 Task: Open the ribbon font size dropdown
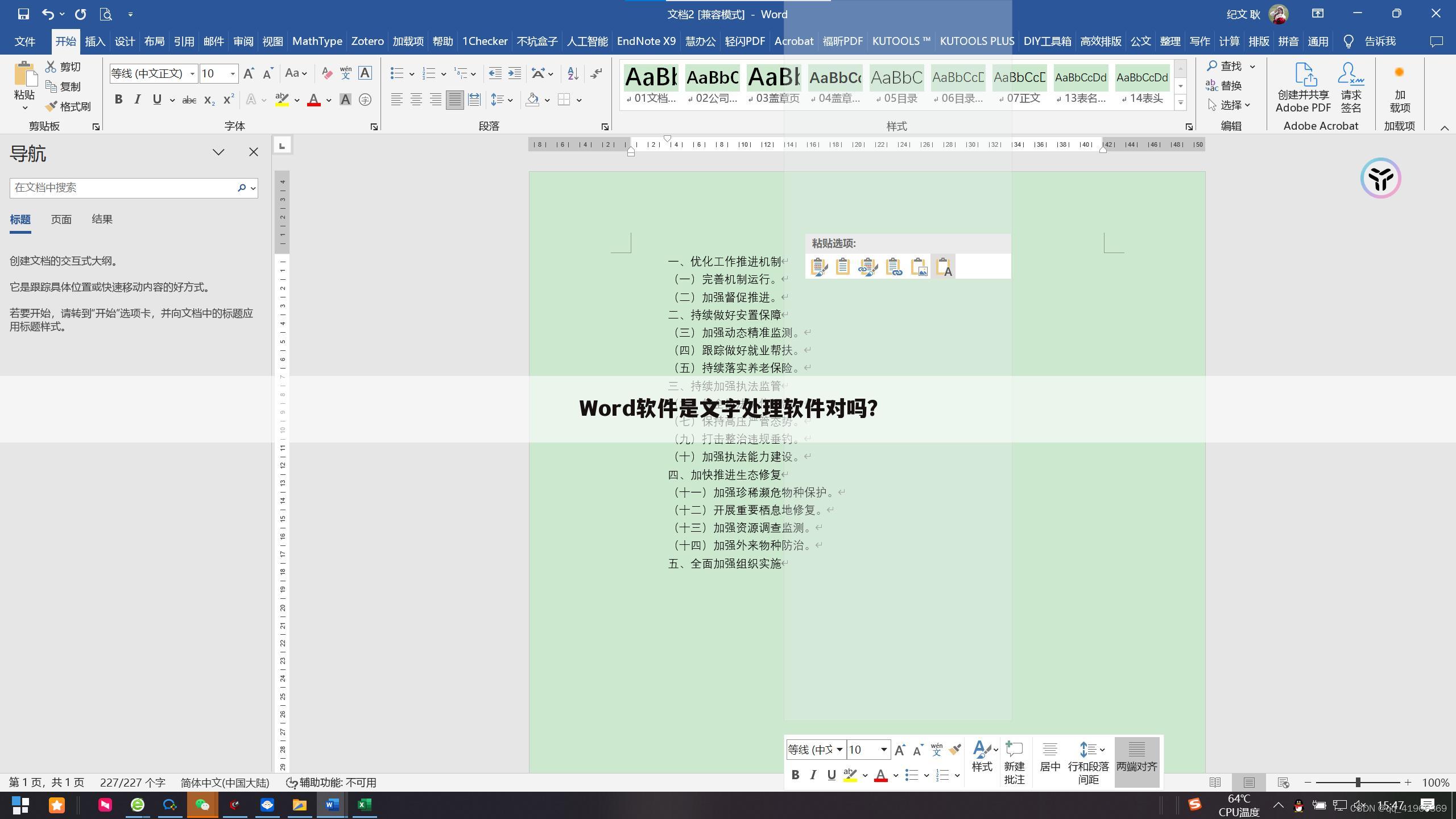[233, 74]
